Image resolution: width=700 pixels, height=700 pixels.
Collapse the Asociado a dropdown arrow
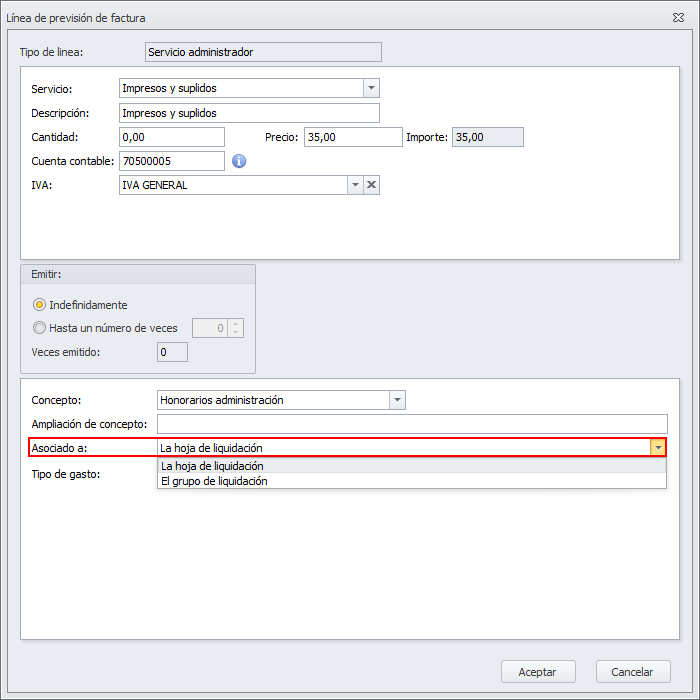657,448
